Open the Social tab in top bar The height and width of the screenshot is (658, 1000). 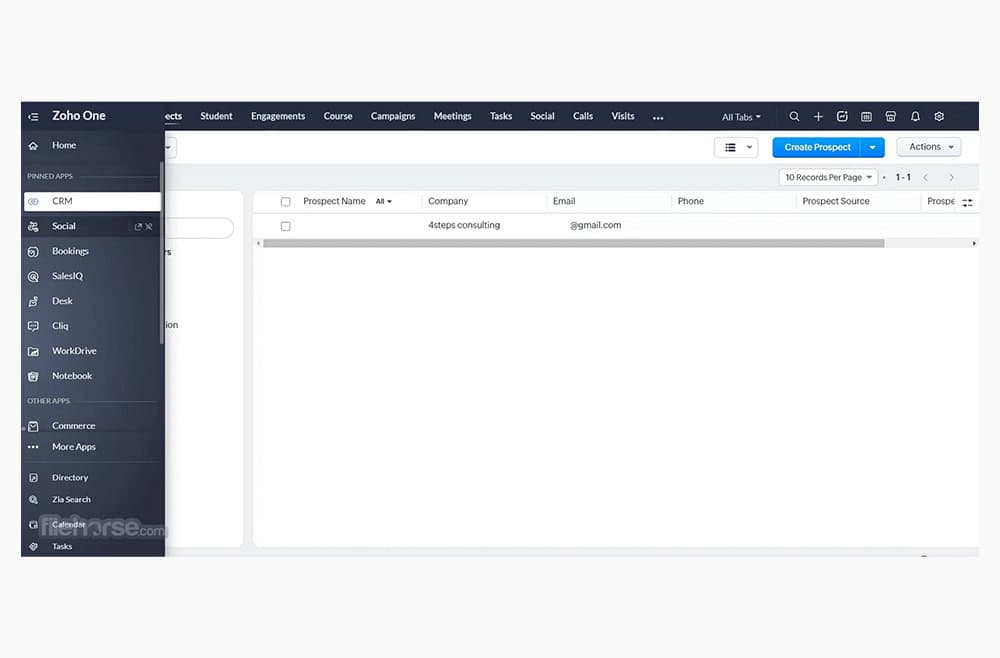[543, 116]
